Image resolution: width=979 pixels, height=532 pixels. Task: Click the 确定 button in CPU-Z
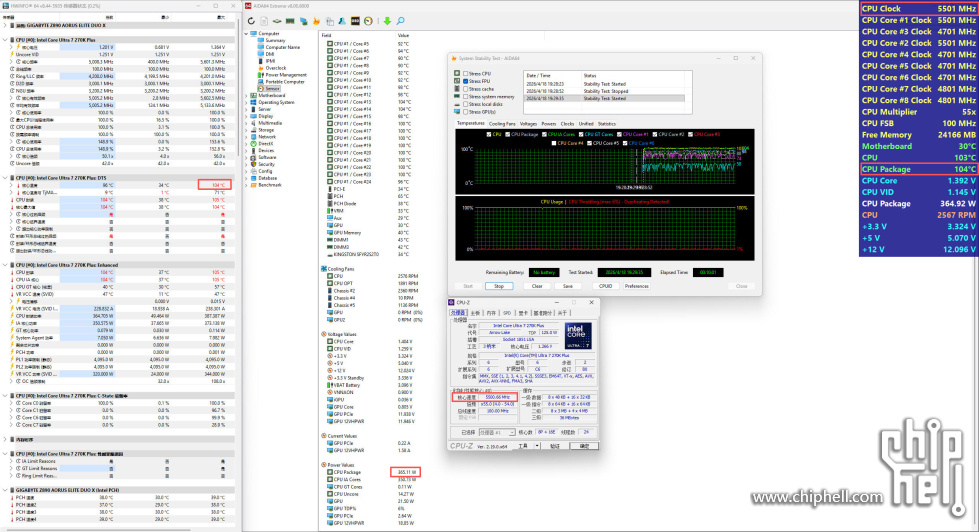point(584,446)
